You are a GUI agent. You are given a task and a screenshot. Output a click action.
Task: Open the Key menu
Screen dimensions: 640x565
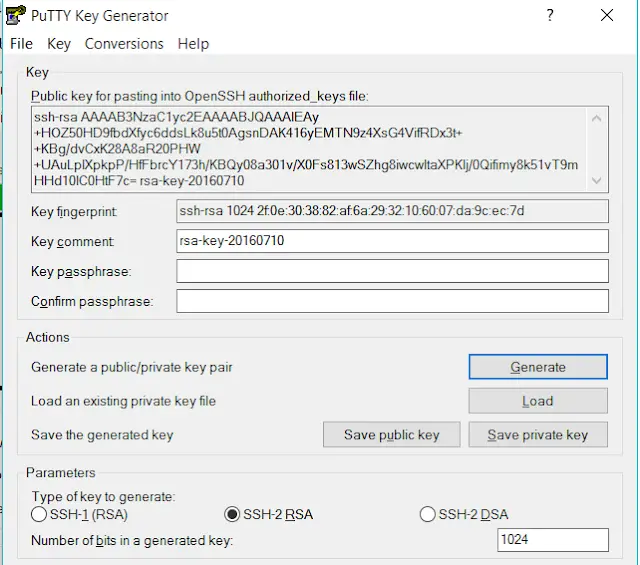coord(59,44)
